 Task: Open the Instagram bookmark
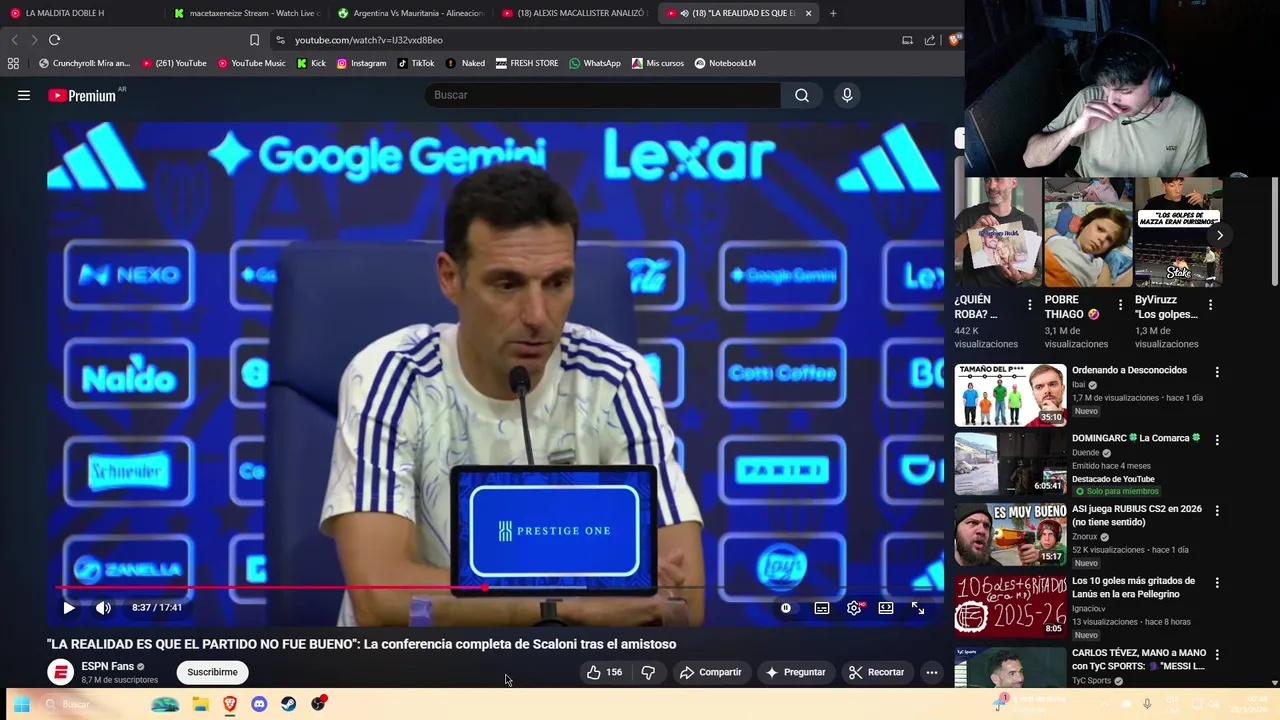361,63
